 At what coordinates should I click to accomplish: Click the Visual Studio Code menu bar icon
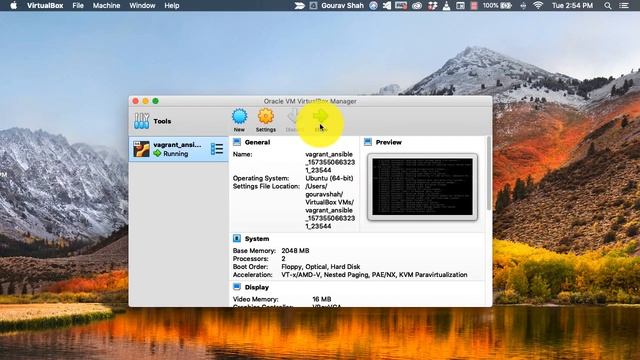(387, 6)
